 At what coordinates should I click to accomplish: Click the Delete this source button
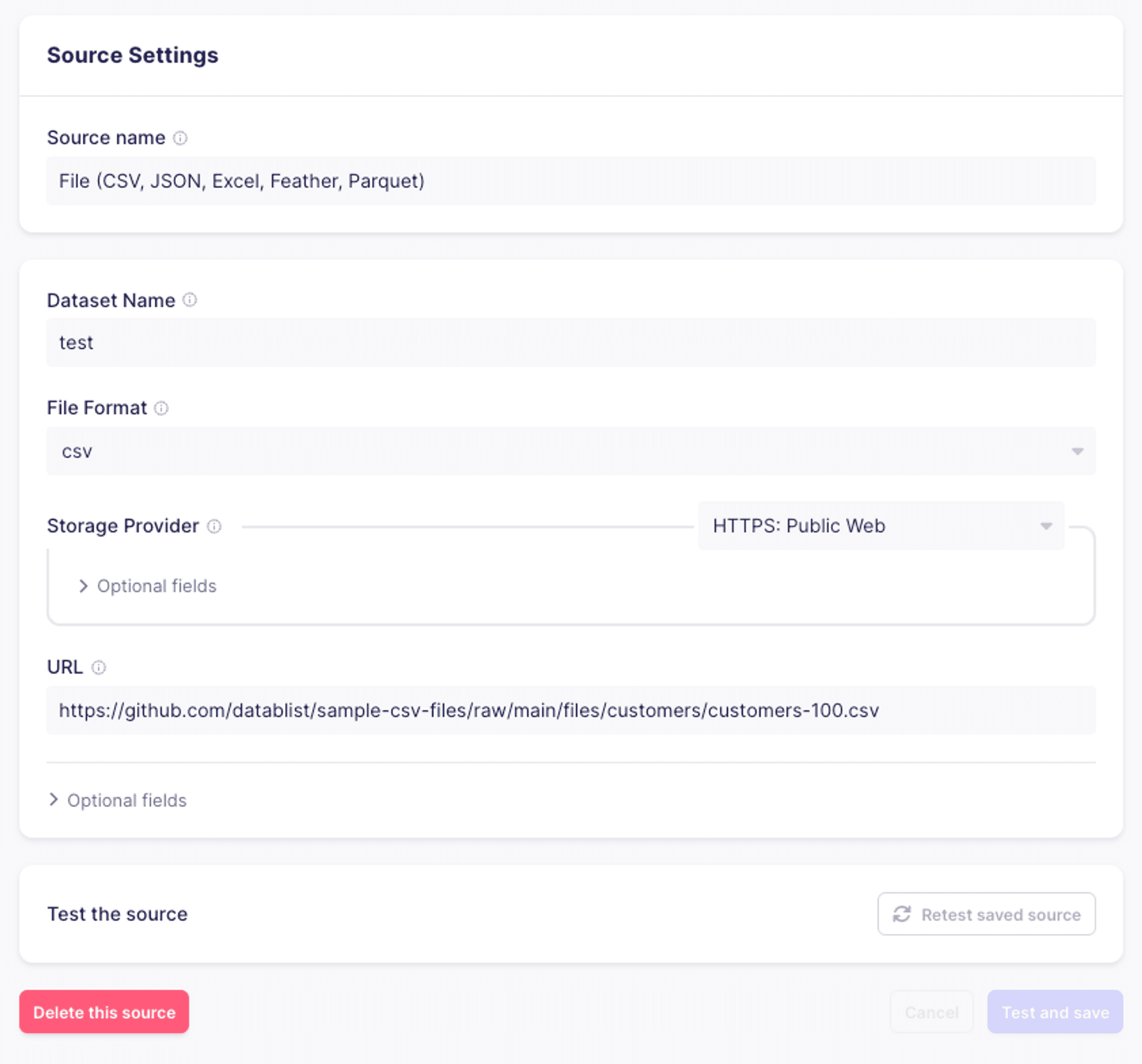point(104,1012)
